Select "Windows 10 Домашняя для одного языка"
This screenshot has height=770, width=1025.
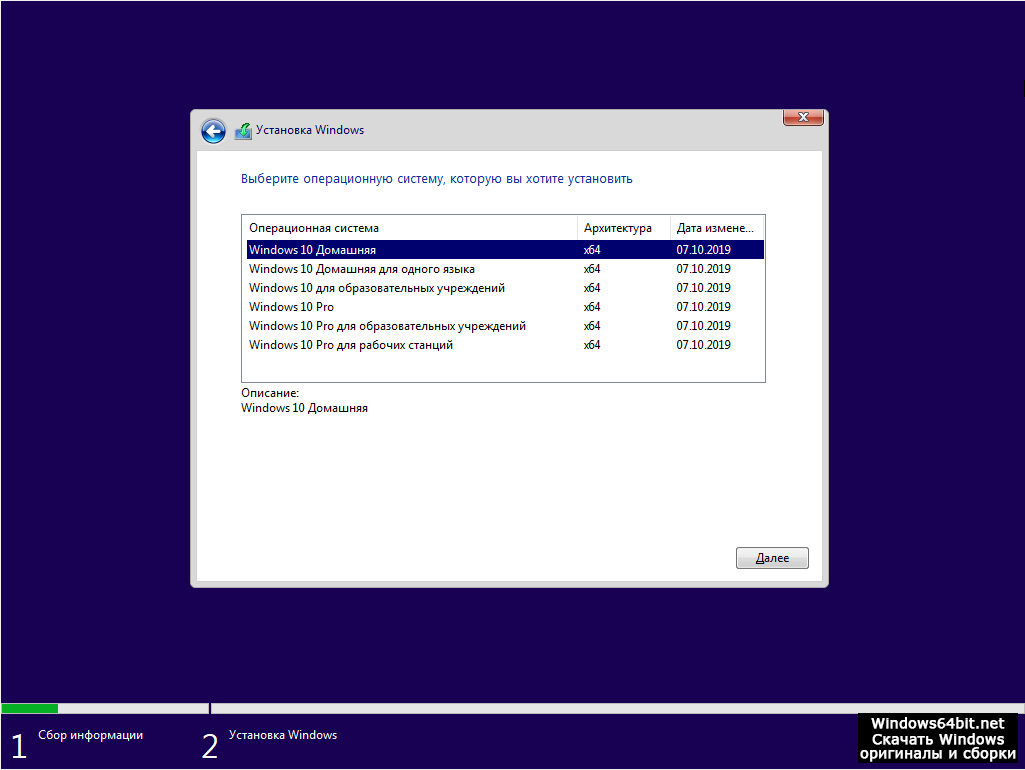point(361,269)
